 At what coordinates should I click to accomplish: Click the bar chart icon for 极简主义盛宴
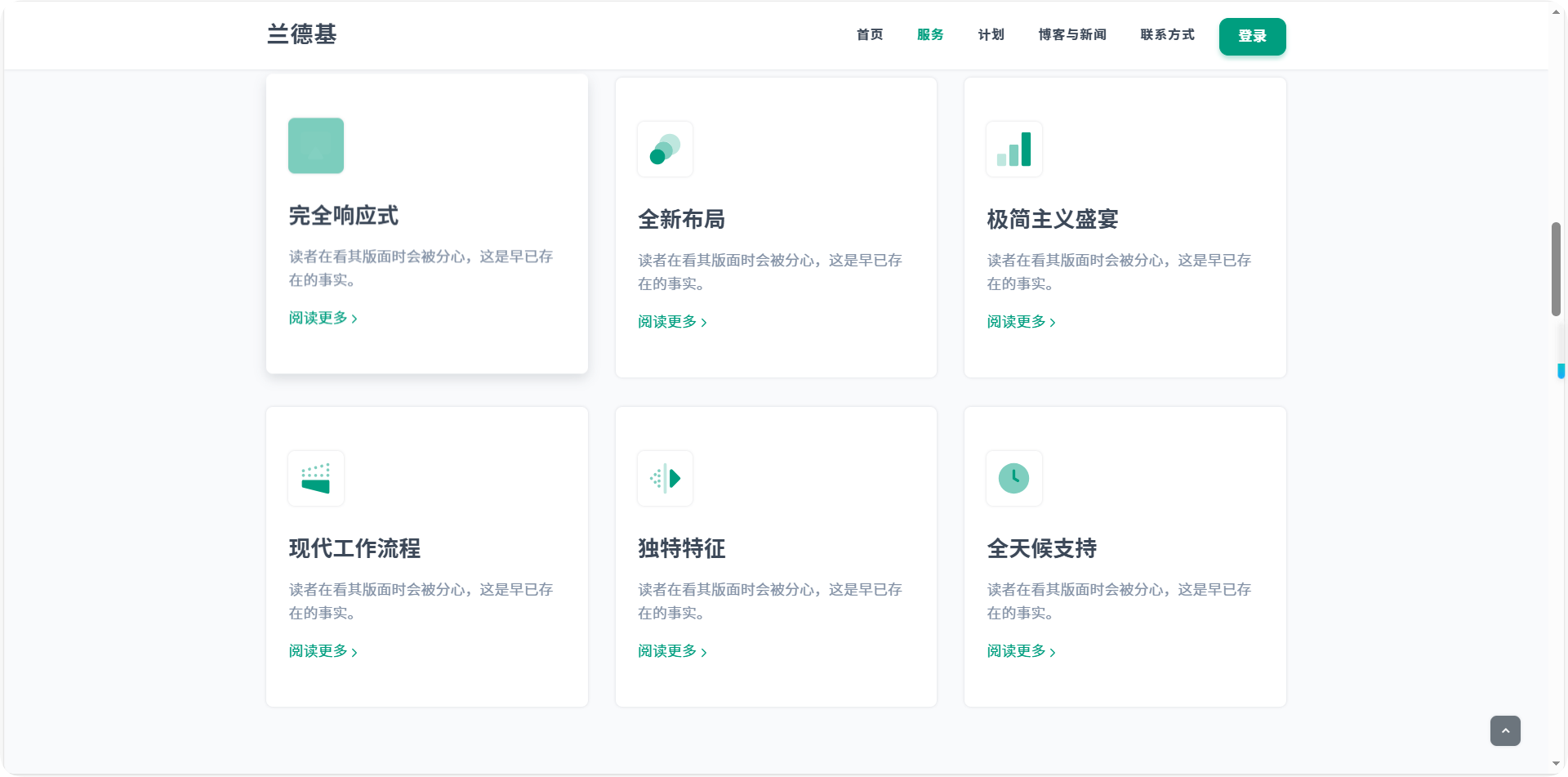pos(1014,149)
